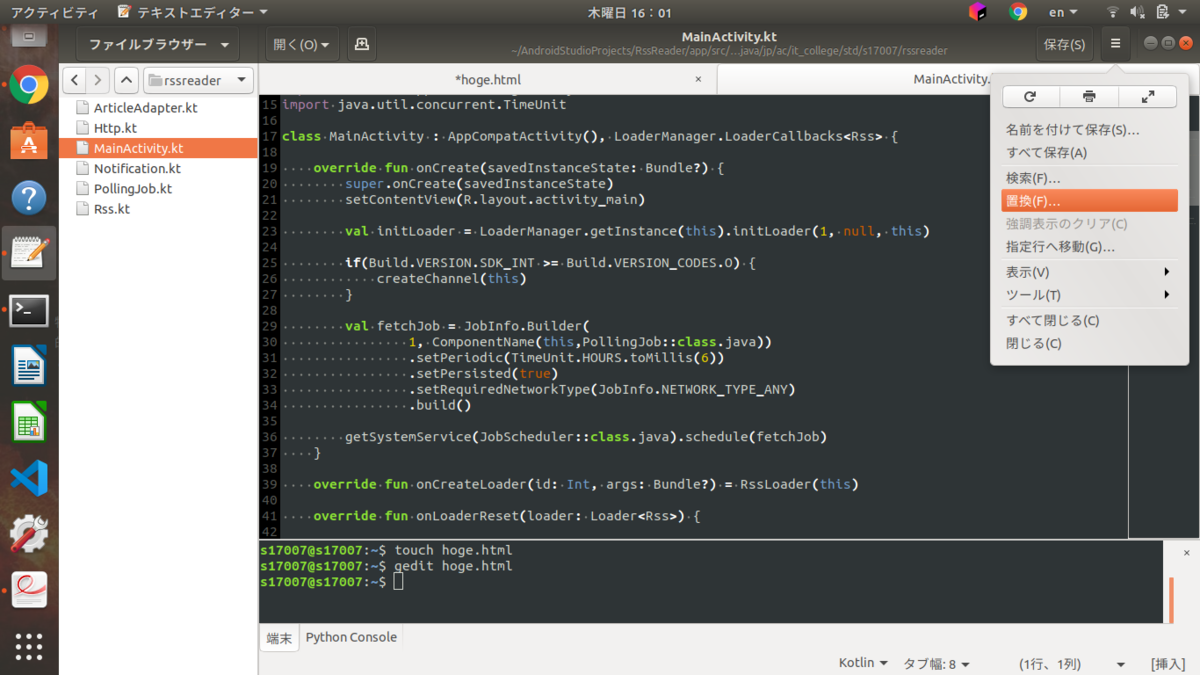
Task: Open Visual Studio Code from the dock
Action: click(x=29, y=479)
